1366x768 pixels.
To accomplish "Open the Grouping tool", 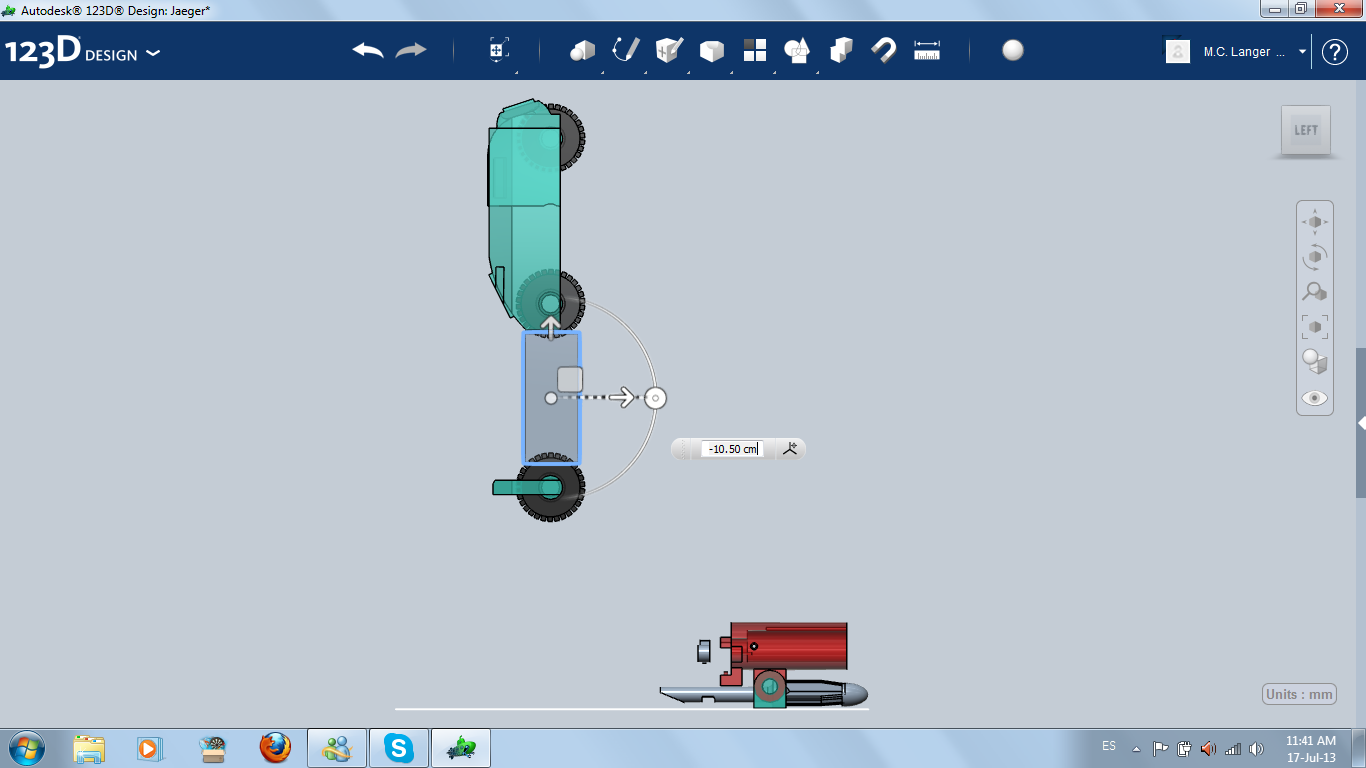I will click(797, 50).
